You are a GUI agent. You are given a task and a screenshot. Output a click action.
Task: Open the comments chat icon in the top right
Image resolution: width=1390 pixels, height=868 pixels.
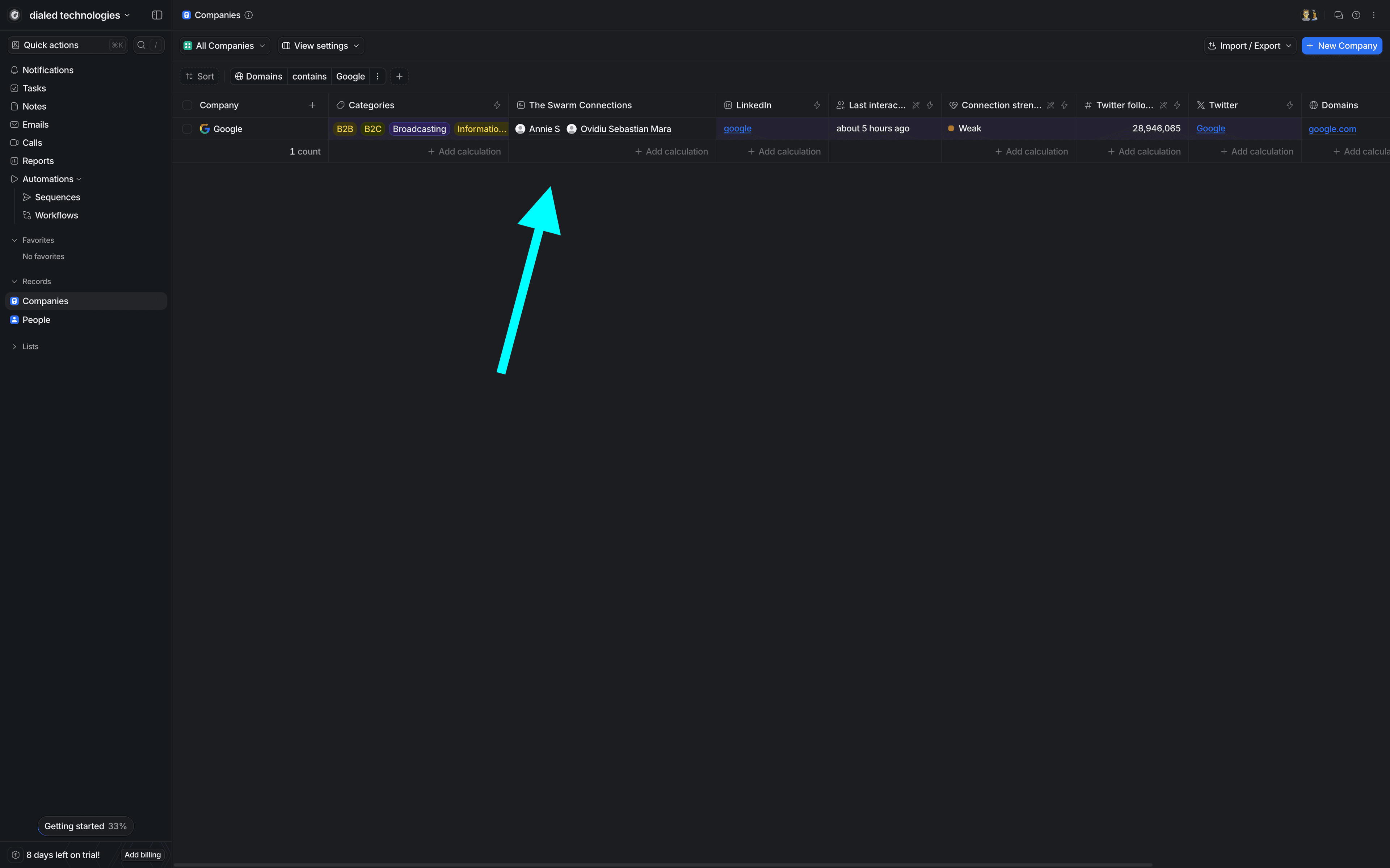(x=1338, y=15)
